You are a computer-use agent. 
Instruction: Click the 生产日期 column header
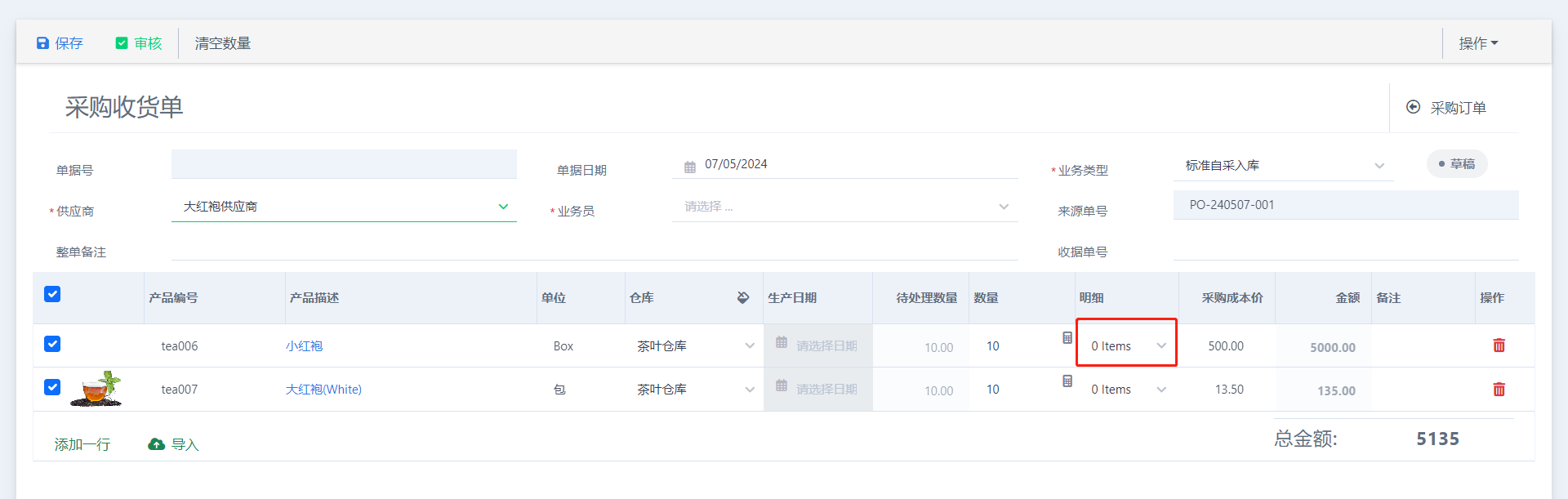(792, 298)
